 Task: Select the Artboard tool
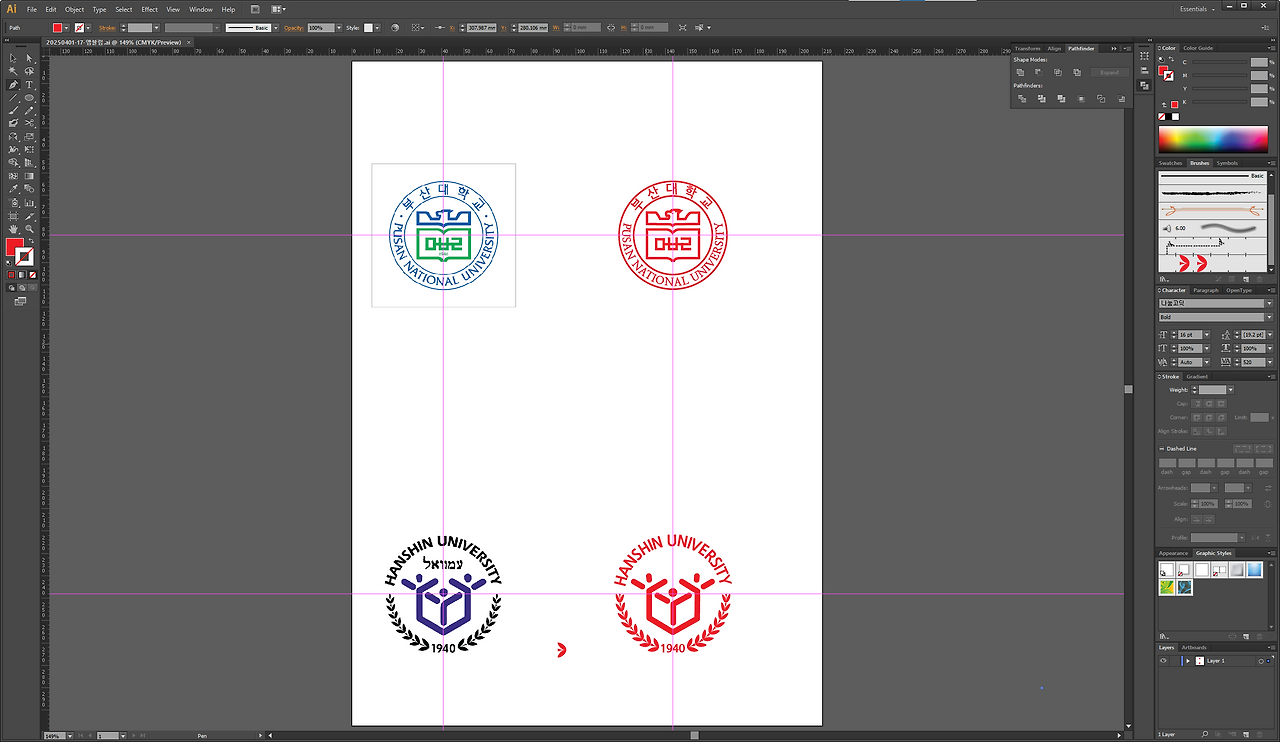[13, 215]
